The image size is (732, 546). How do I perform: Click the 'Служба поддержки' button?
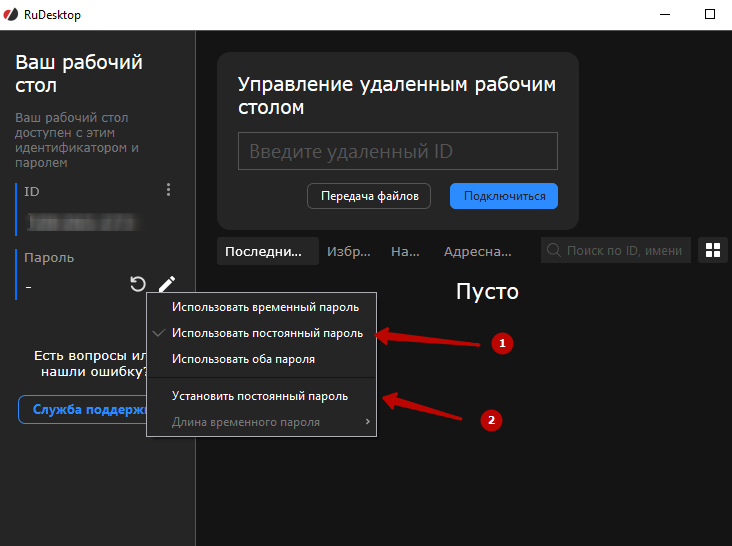[x=83, y=410]
